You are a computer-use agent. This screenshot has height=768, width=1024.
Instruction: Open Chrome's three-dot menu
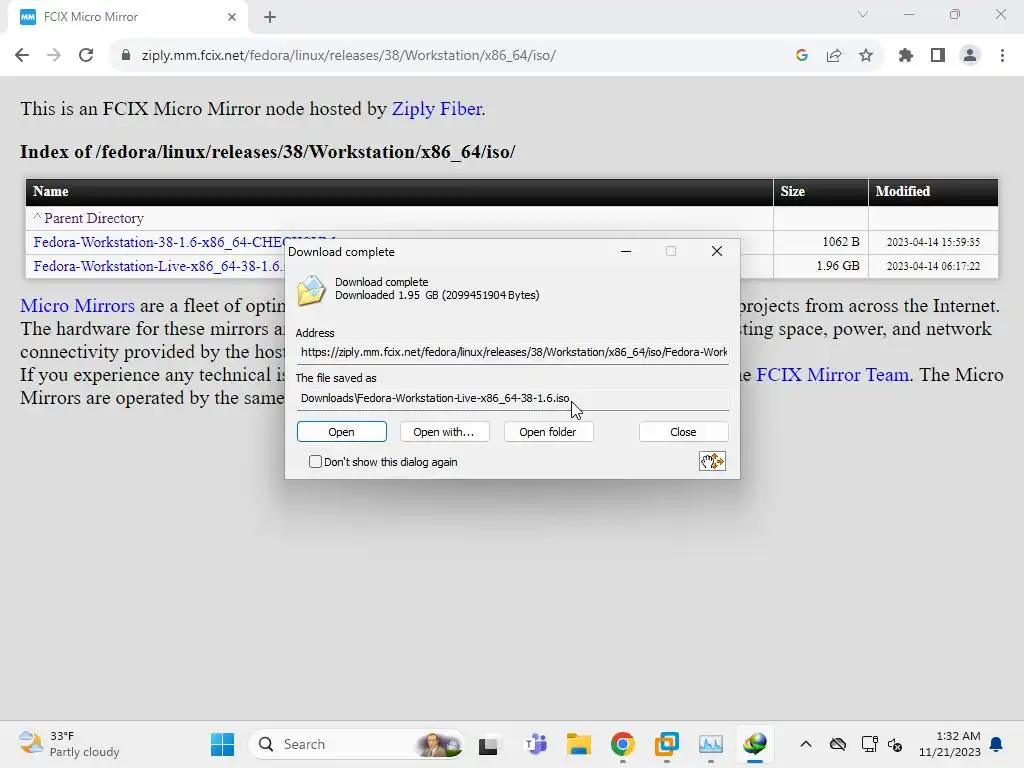[x=1002, y=56]
